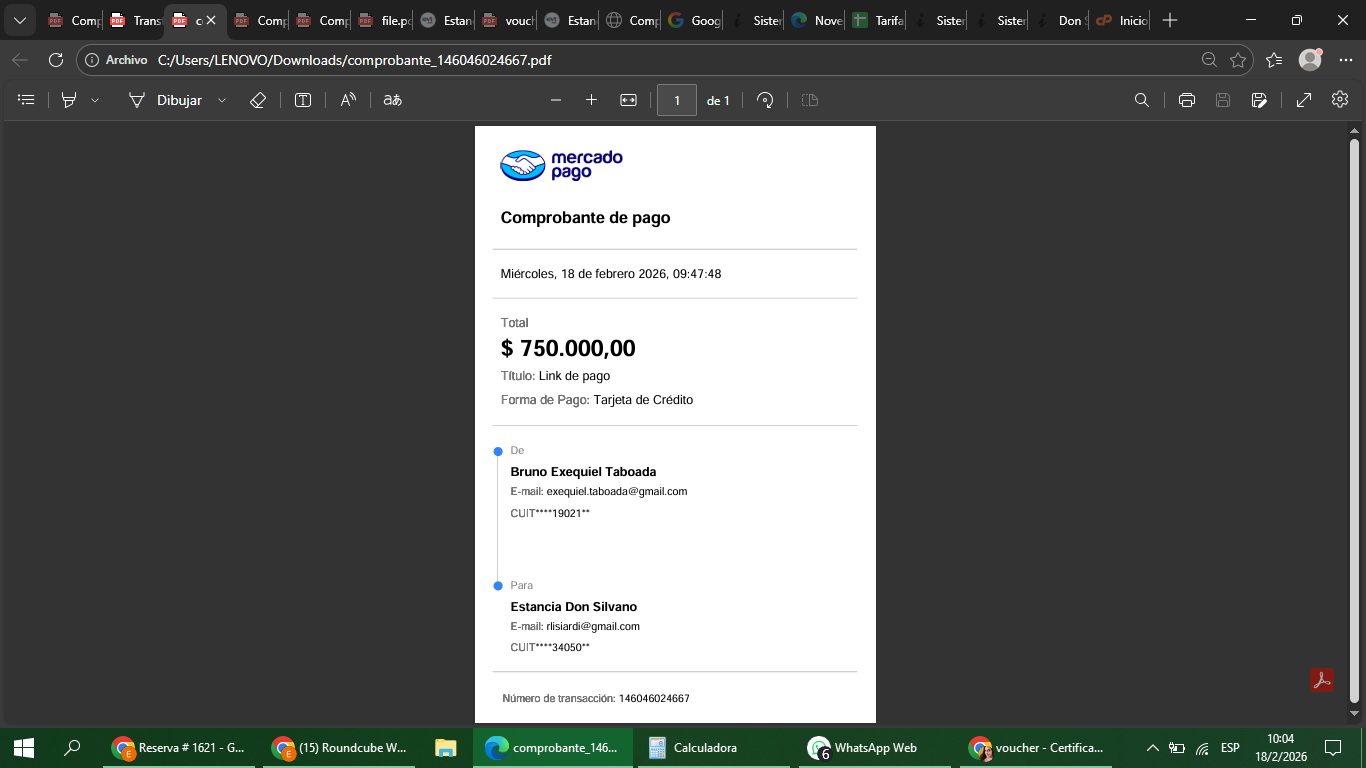
Task: Open WhatsApp Web from the taskbar
Action: [862, 748]
